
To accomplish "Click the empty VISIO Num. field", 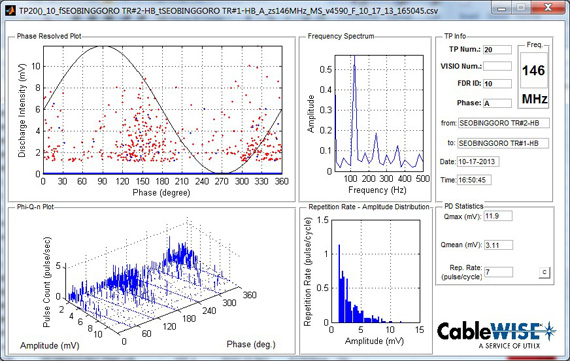I will coord(497,66).
